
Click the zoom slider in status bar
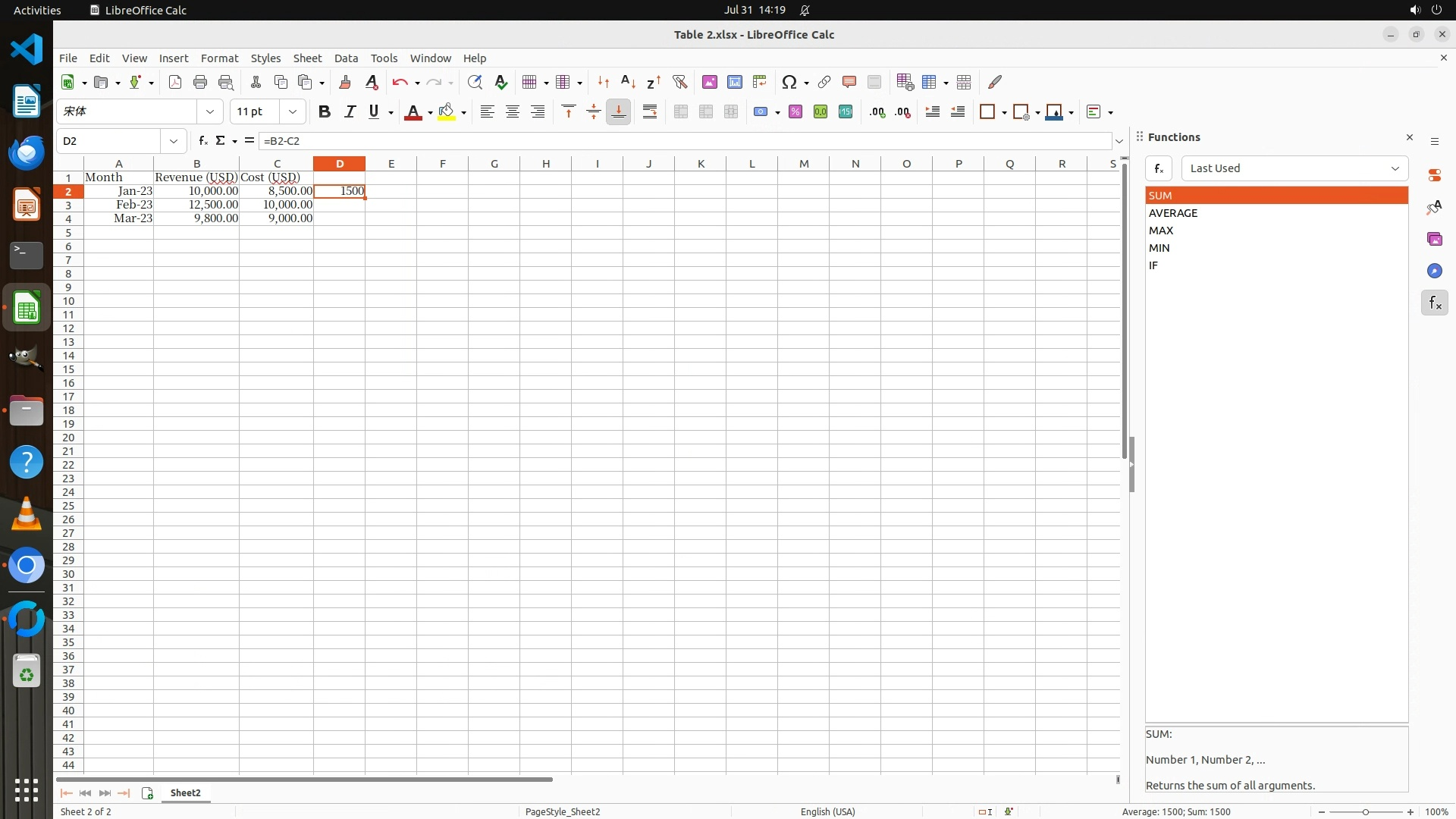[x=1365, y=811]
